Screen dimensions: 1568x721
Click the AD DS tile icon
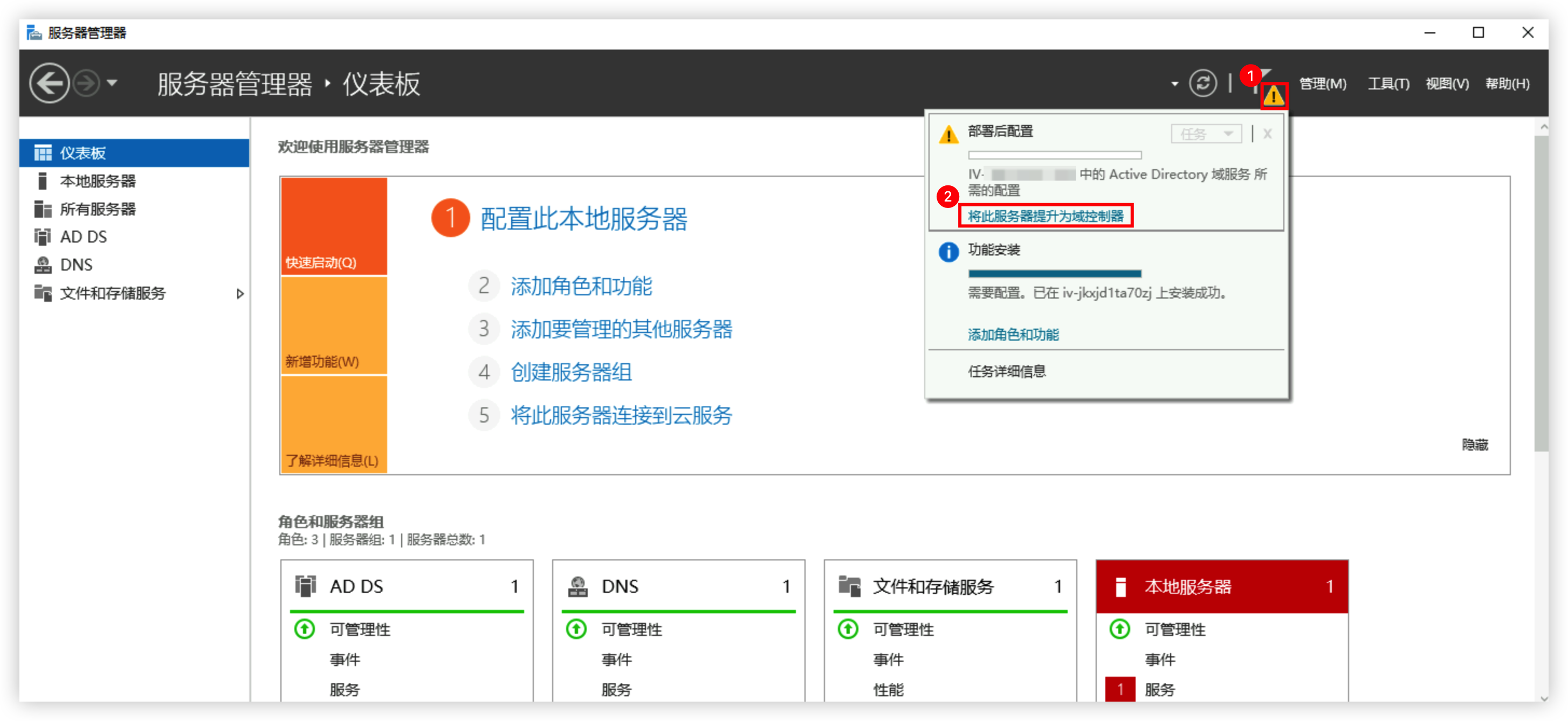[306, 586]
